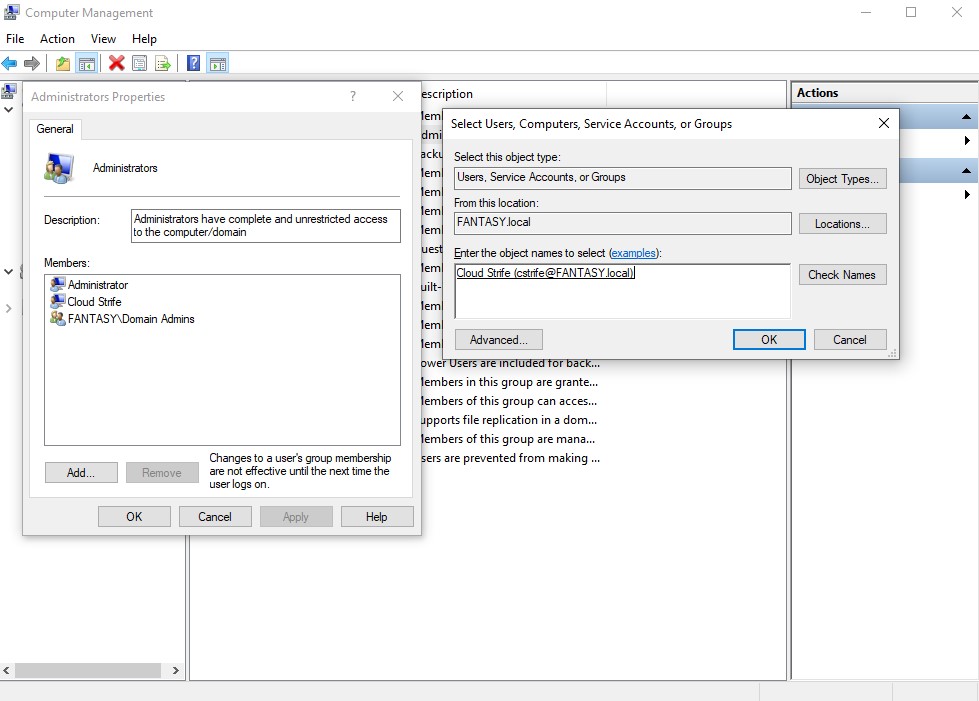The width and height of the screenshot is (979, 701).
Task: Click the Locations button
Action: (842, 223)
